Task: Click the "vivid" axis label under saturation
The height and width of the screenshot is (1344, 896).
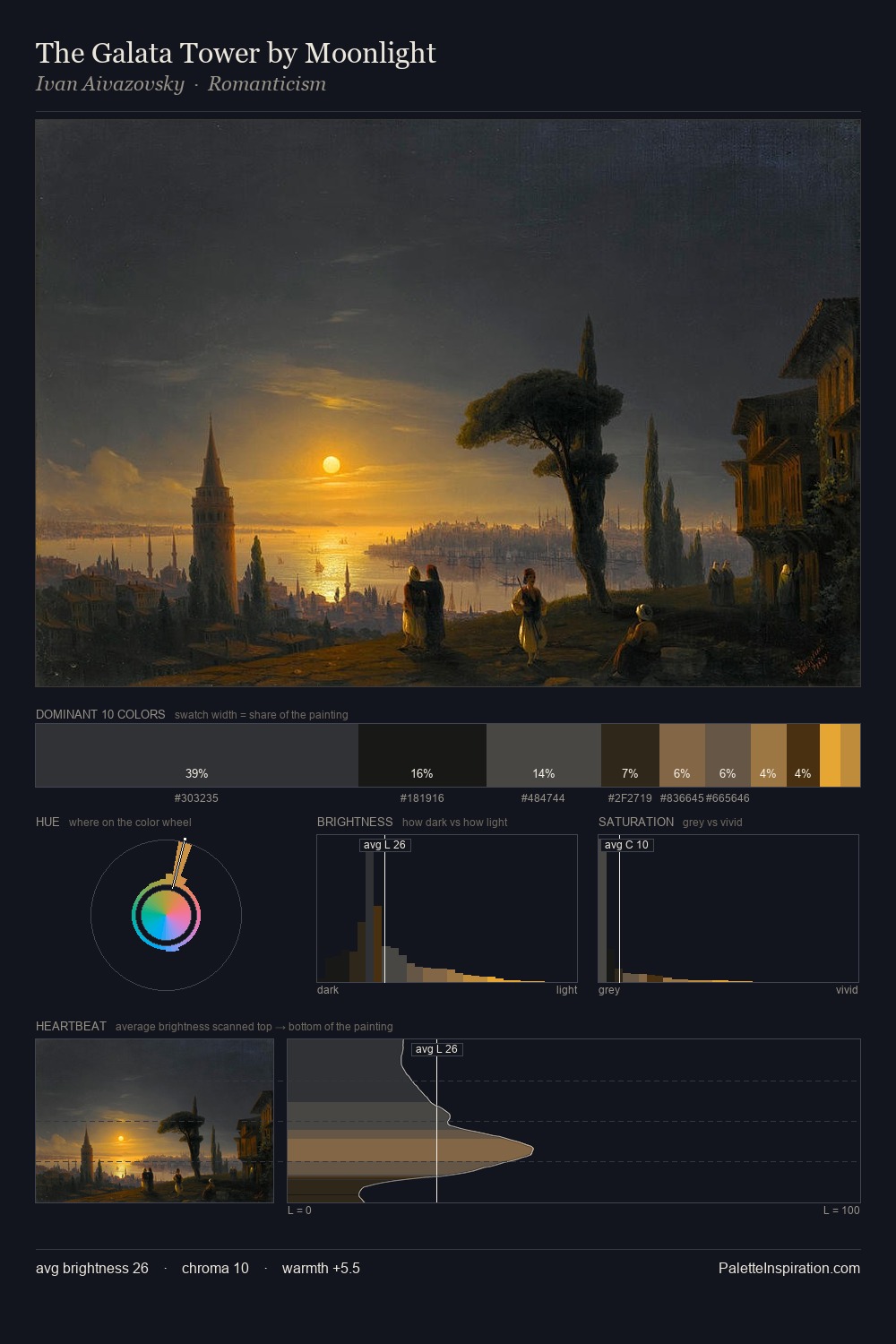Action: (x=847, y=990)
